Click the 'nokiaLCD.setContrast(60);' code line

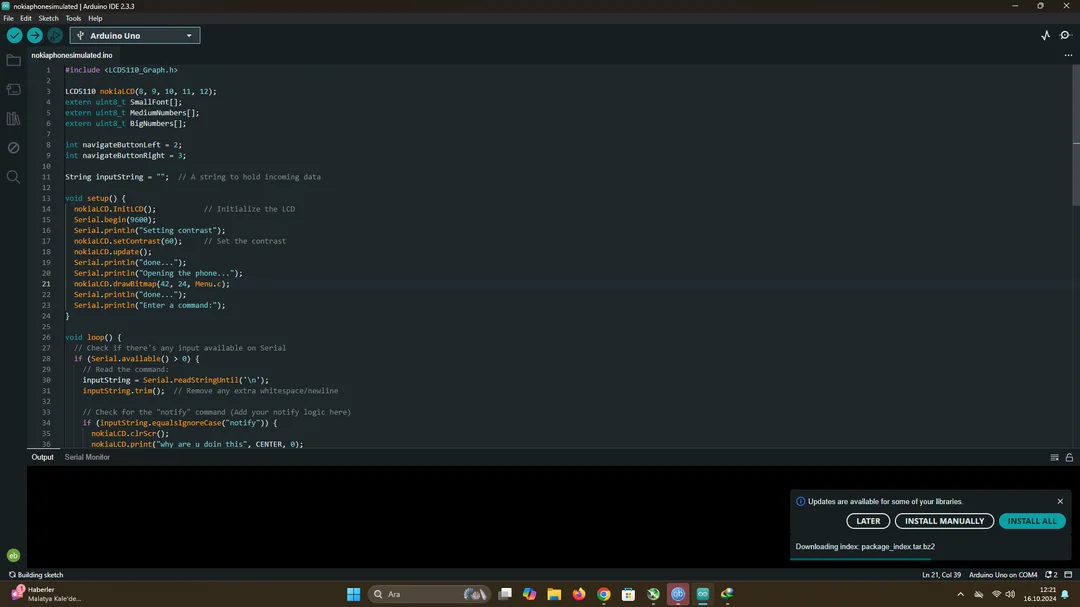[128, 241]
